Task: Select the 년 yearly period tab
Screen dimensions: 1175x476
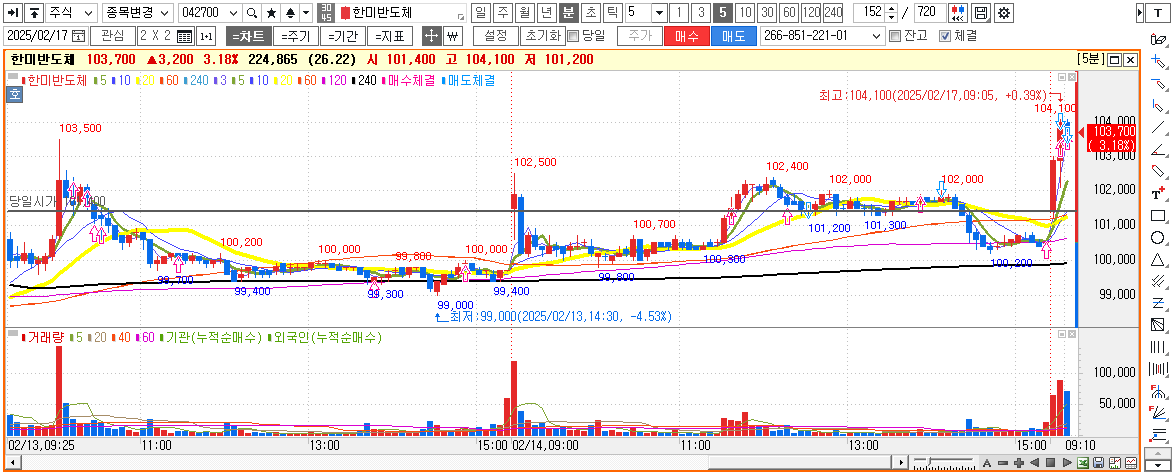Action: (x=546, y=13)
